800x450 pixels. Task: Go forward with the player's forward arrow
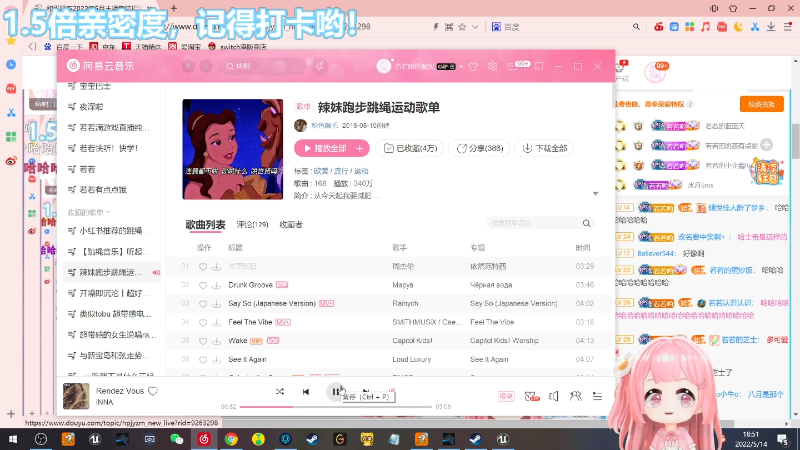[x=206, y=66]
